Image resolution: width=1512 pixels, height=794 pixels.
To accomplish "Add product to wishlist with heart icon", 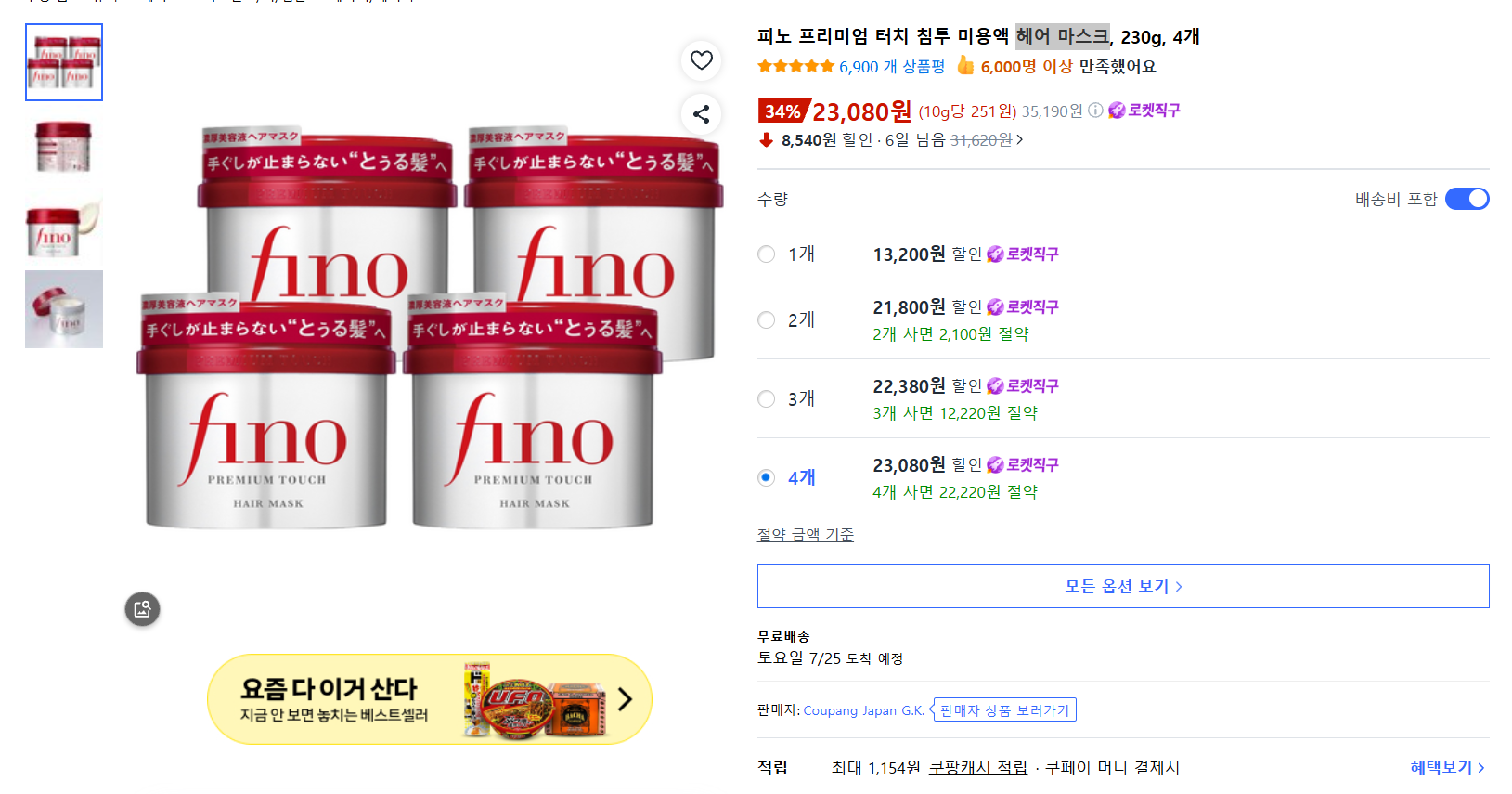I will (702, 60).
